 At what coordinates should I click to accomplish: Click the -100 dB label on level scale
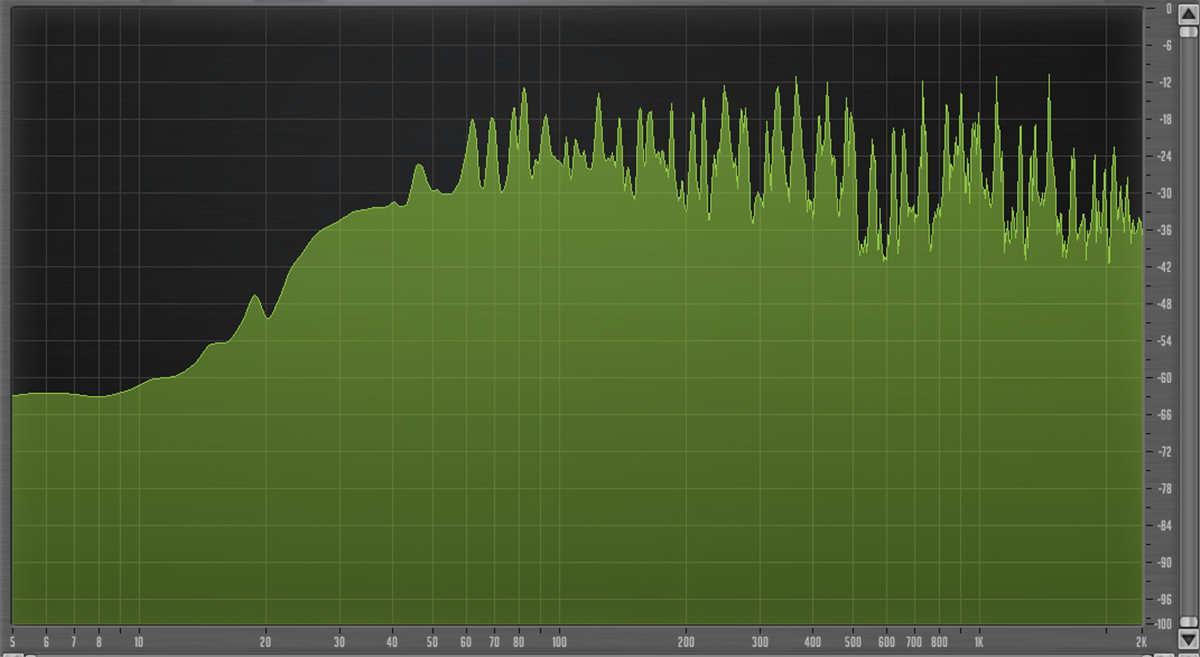(x=1164, y=623)
